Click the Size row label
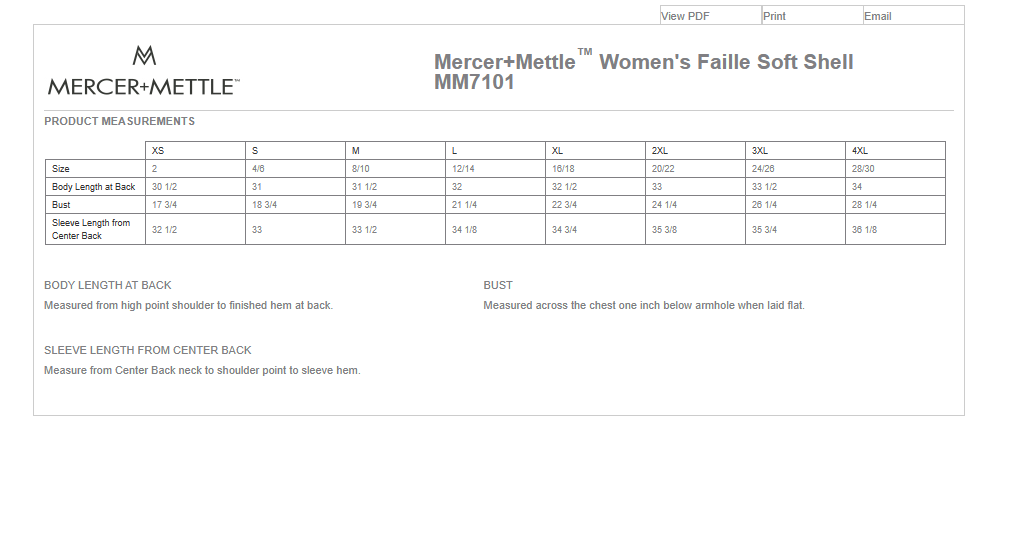1020x541 pixels. tap(61, 169)
